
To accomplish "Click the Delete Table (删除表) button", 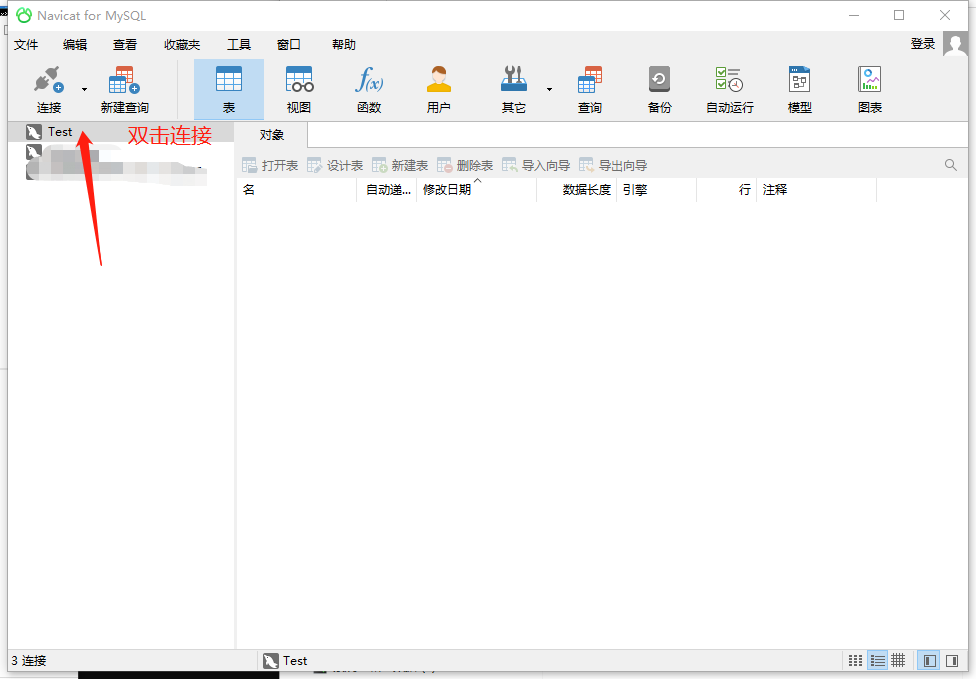I will click(x=465, y=166).
